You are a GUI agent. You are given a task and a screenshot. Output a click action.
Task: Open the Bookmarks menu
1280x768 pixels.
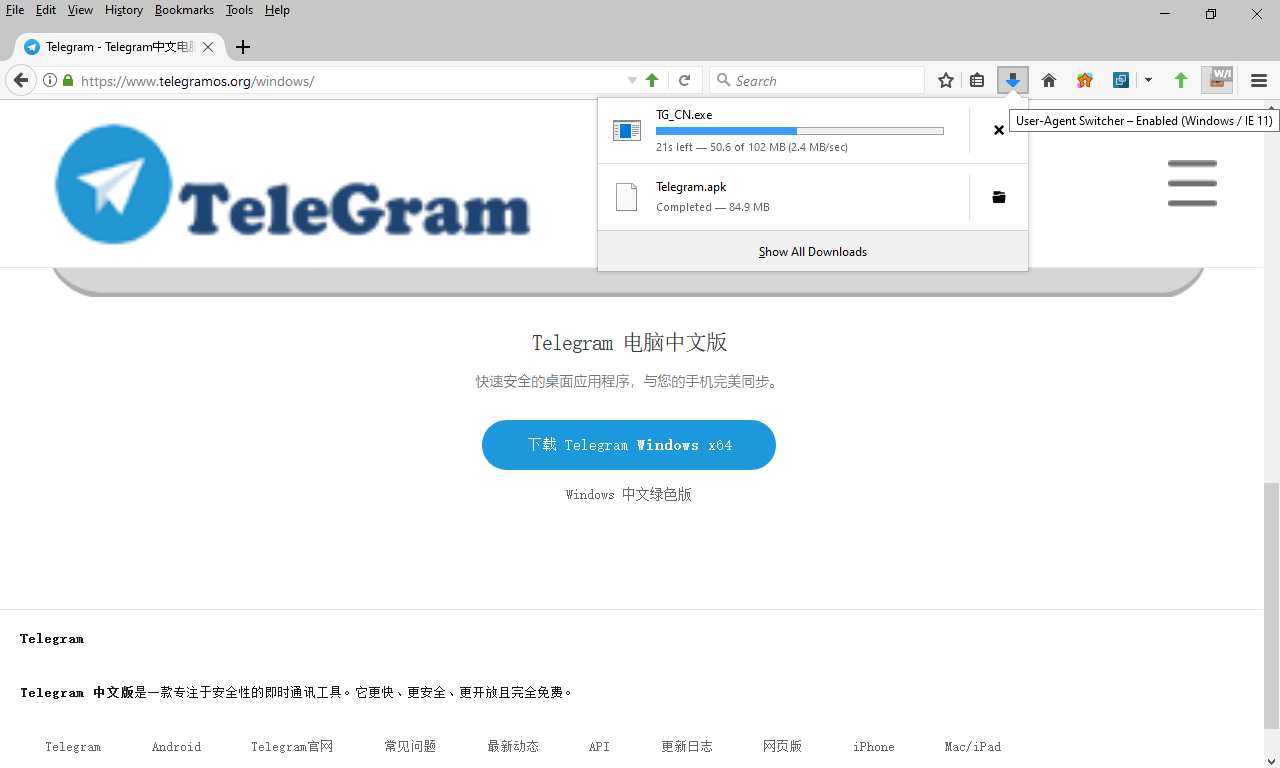[x=184, y=10]
